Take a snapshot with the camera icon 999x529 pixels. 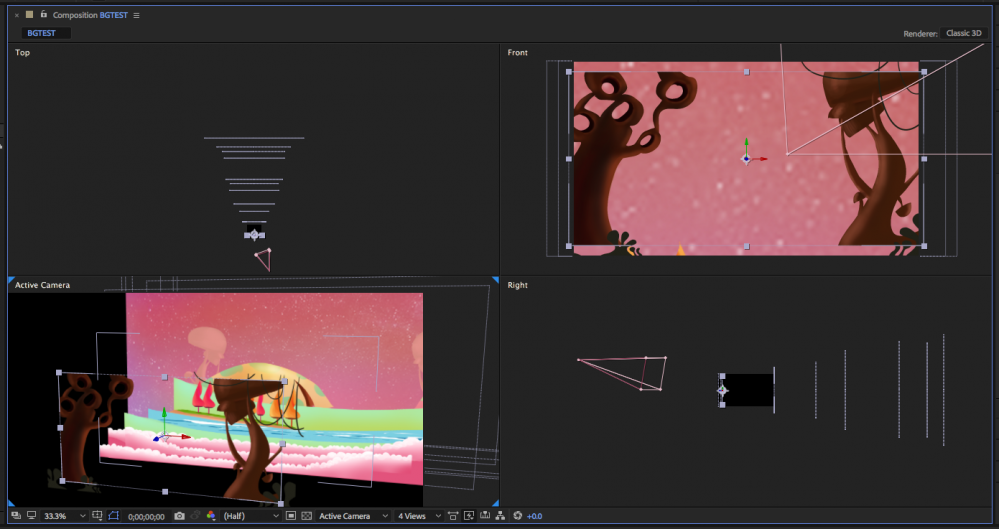[179, 516]
